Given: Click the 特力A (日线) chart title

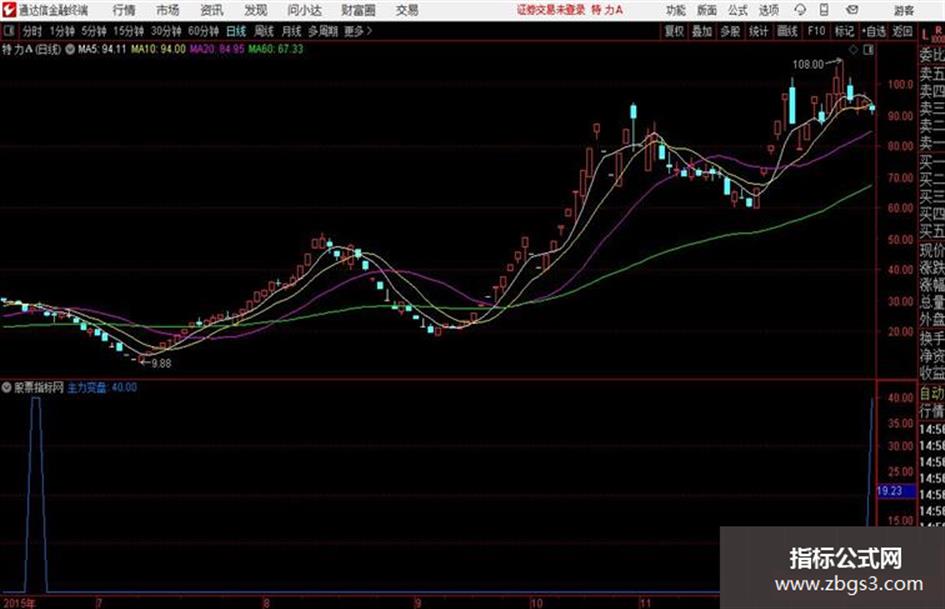Looking at the screenshot, I should [31, 49].
